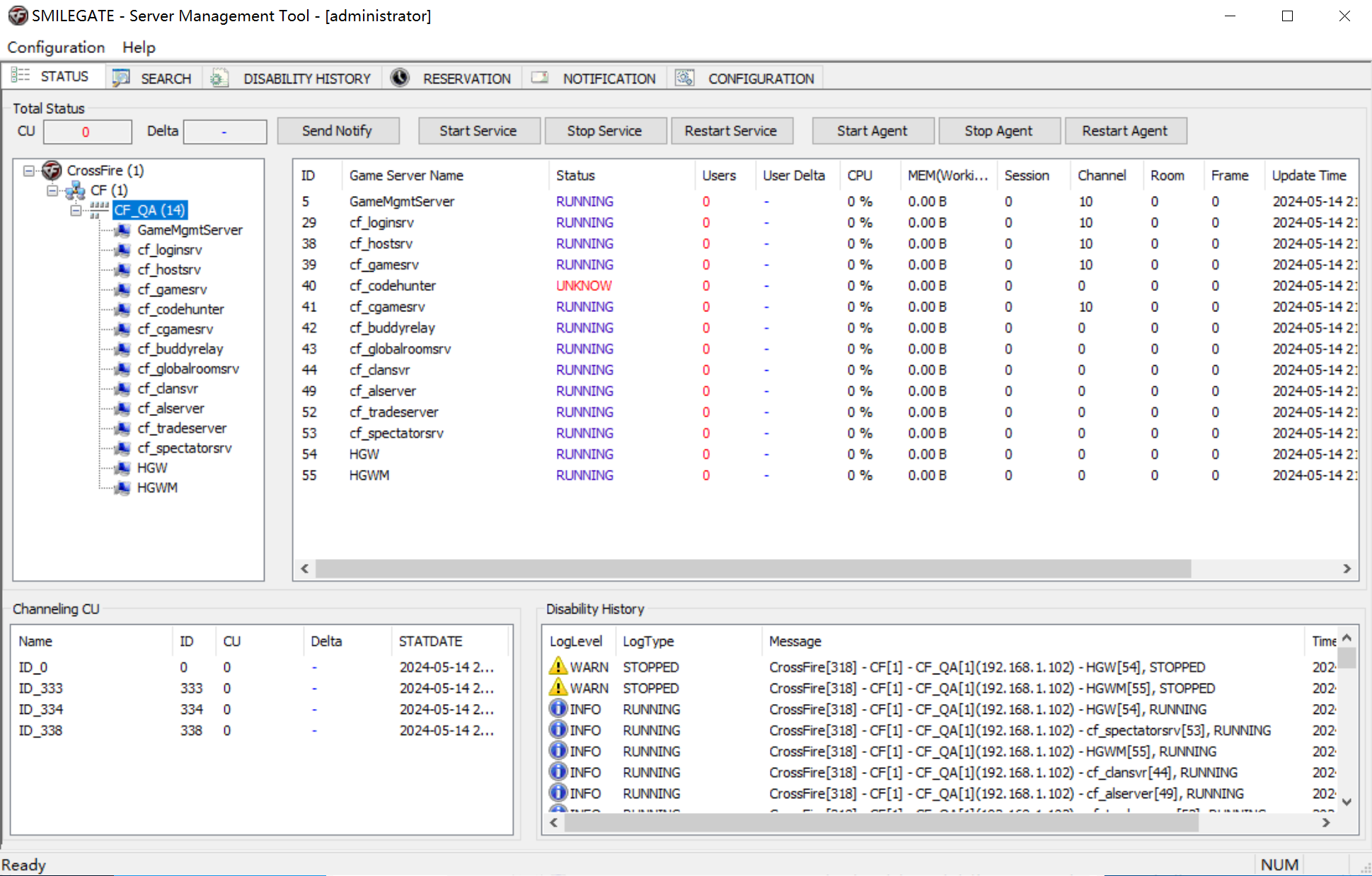Click the cf_codehunter tree icon
Viewport: 1372px width, 876px height.
(x=122, y=309)
